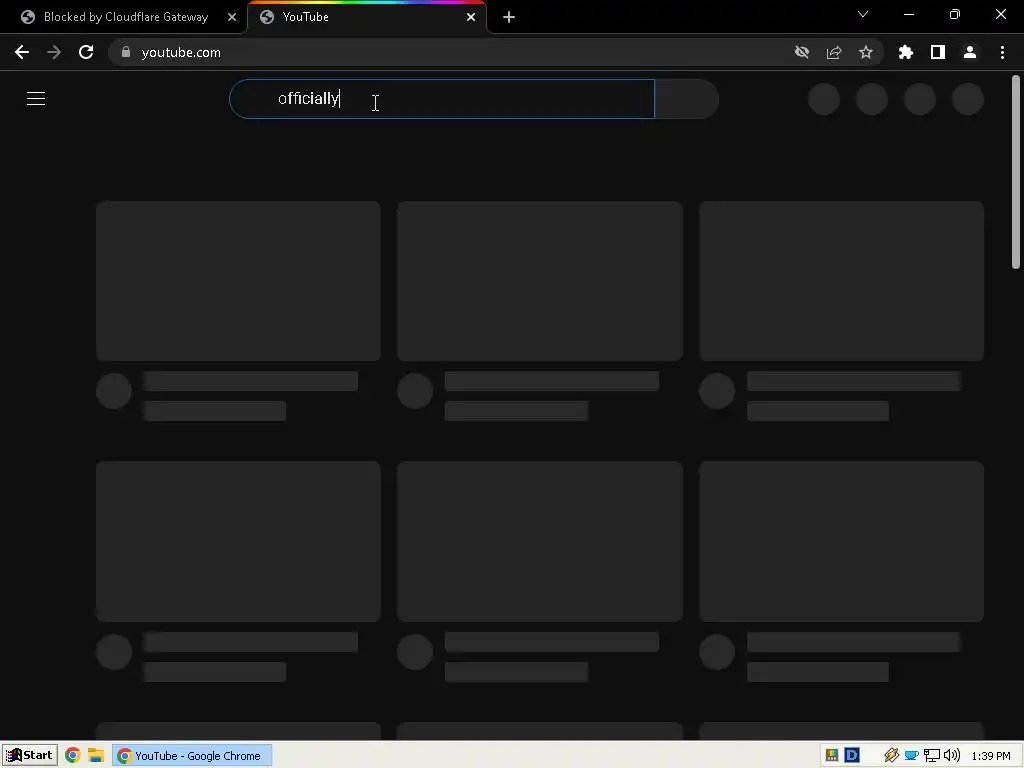Open the file explorer quick launch icon
Image resolution: width=1024 pixels, height=768 pixels.
coord(96,756)
